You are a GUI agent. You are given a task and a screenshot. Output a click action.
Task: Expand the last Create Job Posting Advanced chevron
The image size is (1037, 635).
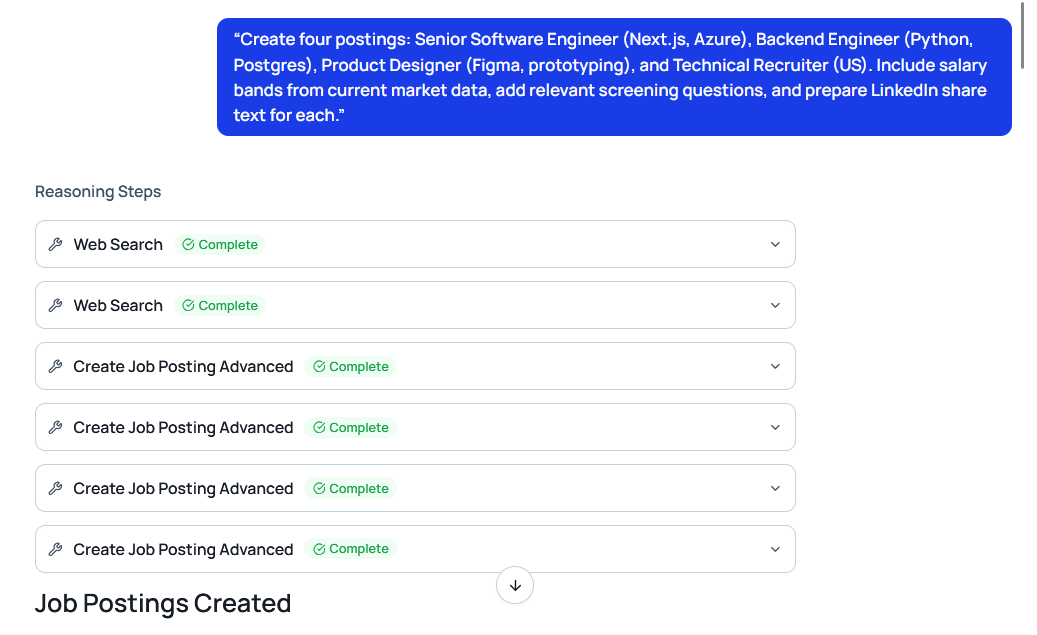pyautogui.click(x=775, y=550)
